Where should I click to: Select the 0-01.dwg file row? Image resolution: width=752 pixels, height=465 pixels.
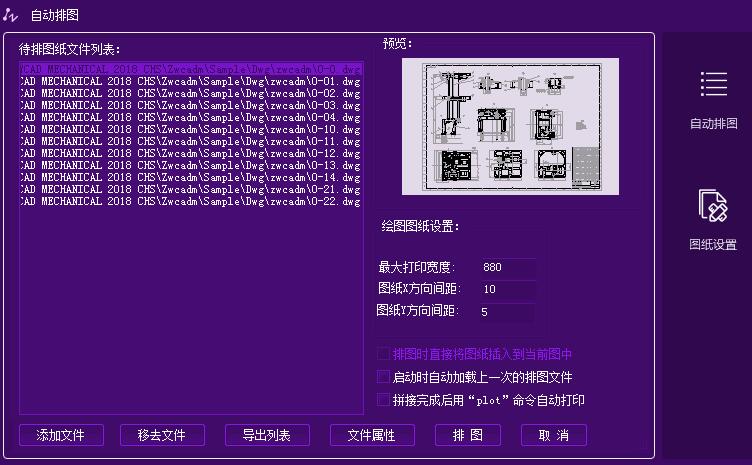[191, 81]
